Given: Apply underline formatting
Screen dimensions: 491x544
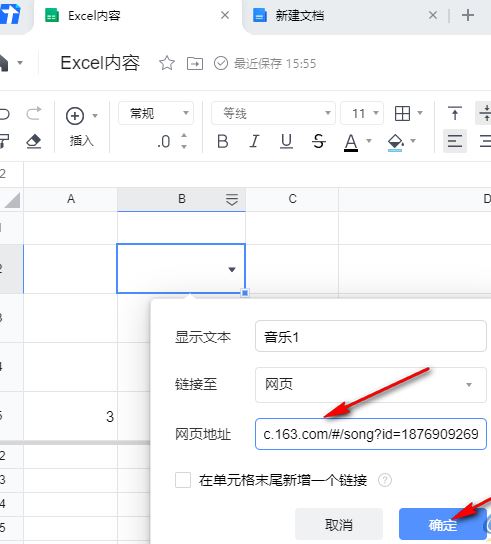Looking at the screenshot, I should [286, 142].
